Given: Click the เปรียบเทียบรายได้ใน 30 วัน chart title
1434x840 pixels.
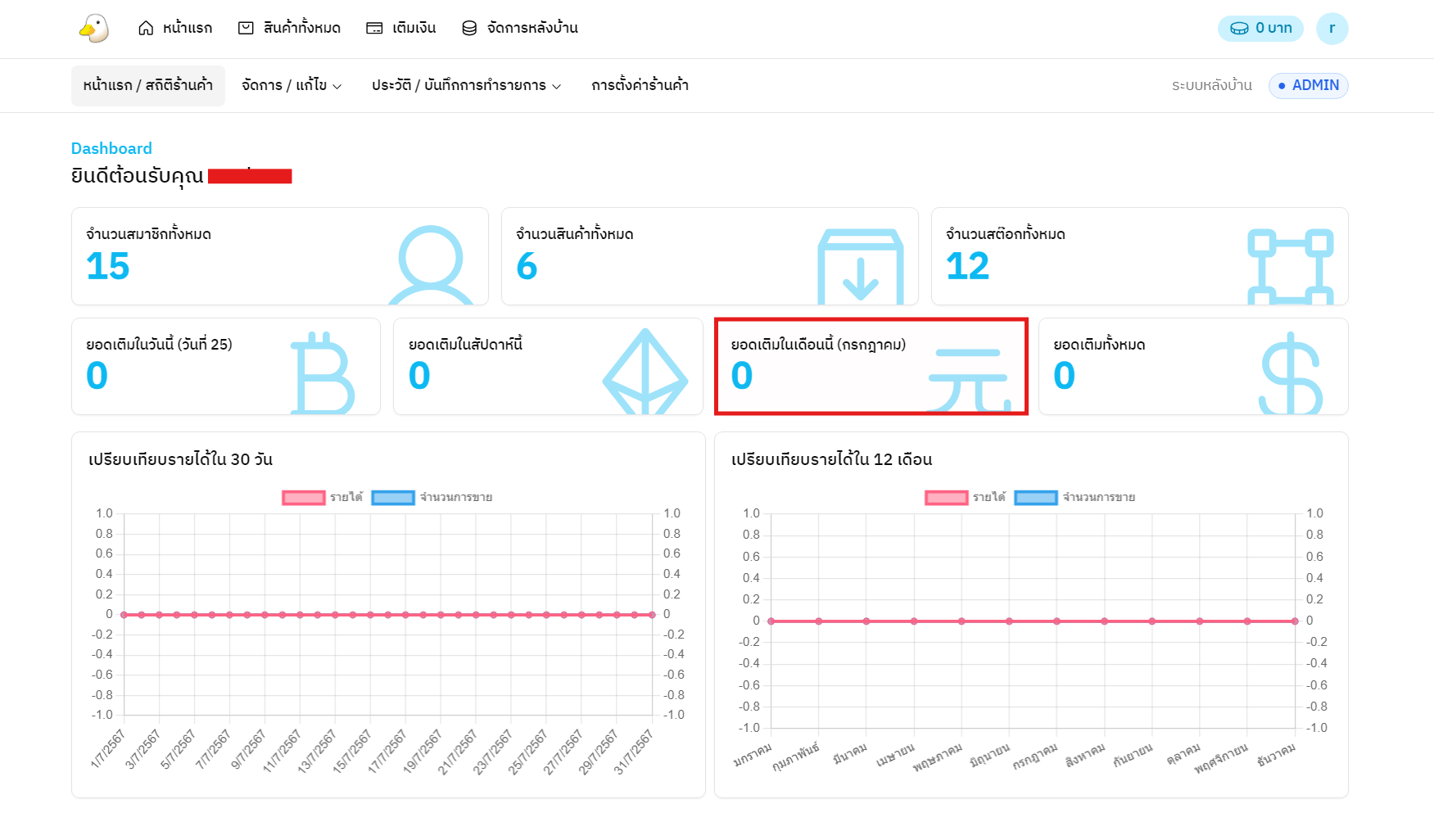Looking at the screenshot, I should pyautogui.click(x=180, y=459).
